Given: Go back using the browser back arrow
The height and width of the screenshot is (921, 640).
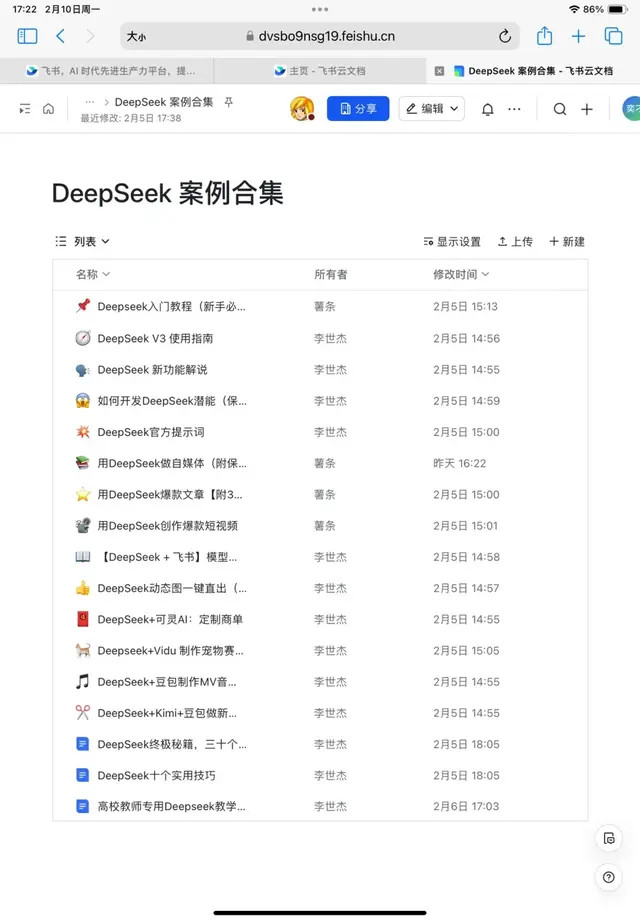Looking at the screenshot, I should (60, 36).
